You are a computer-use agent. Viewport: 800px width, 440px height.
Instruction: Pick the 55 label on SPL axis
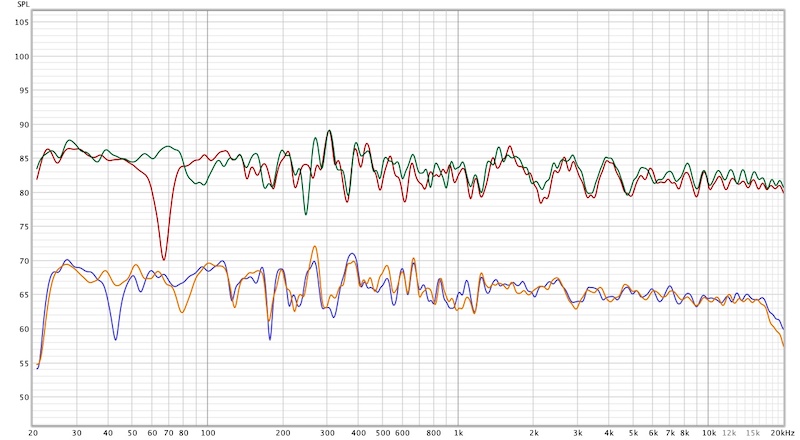tap(24, 363)
